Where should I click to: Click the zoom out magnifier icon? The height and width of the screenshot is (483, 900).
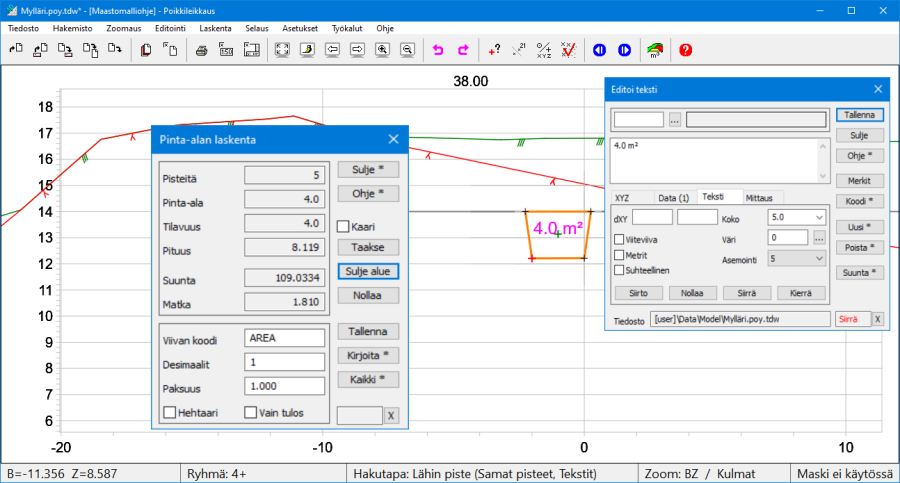[x=407, y=49]
